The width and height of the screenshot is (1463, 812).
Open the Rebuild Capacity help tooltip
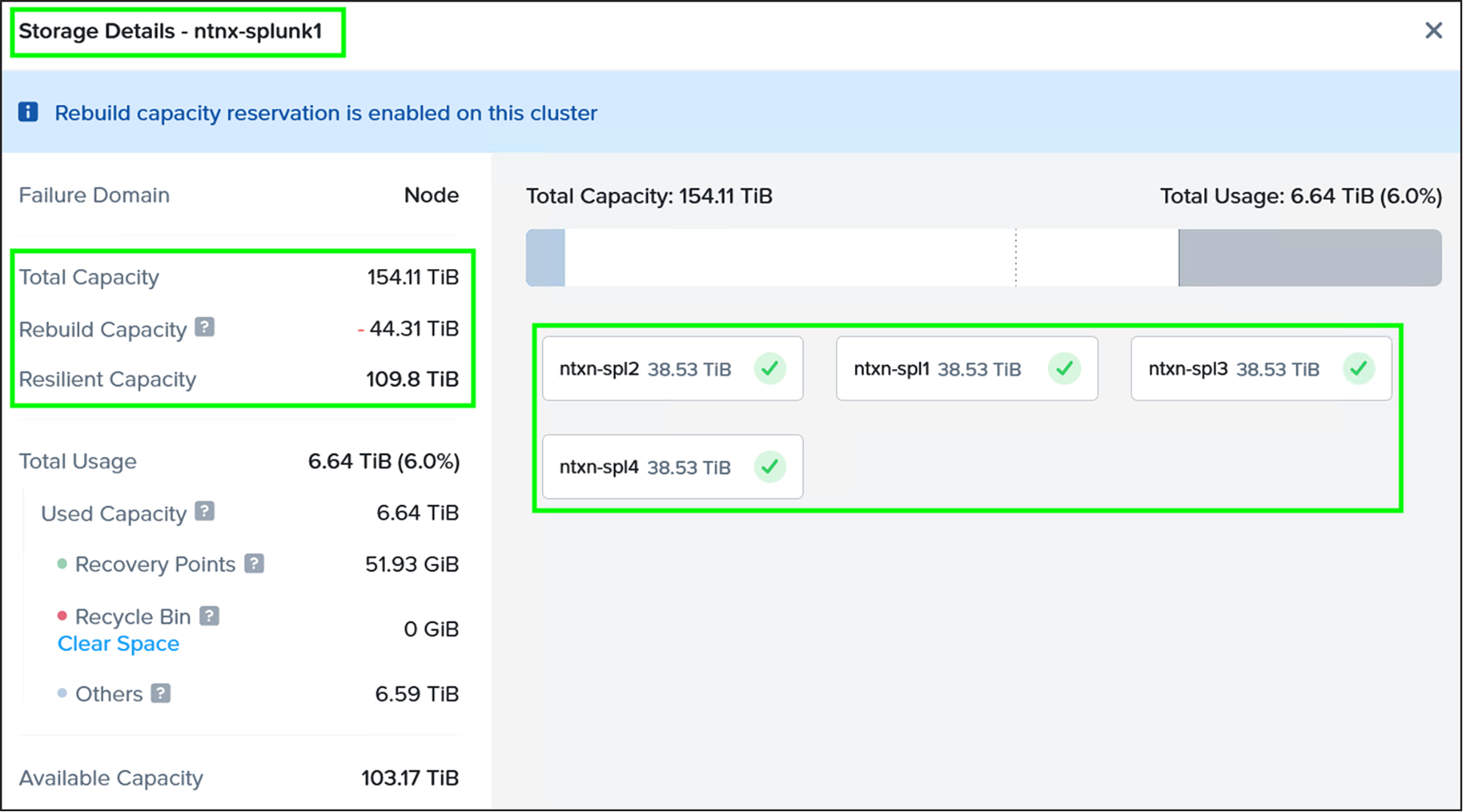pos(206,327)
